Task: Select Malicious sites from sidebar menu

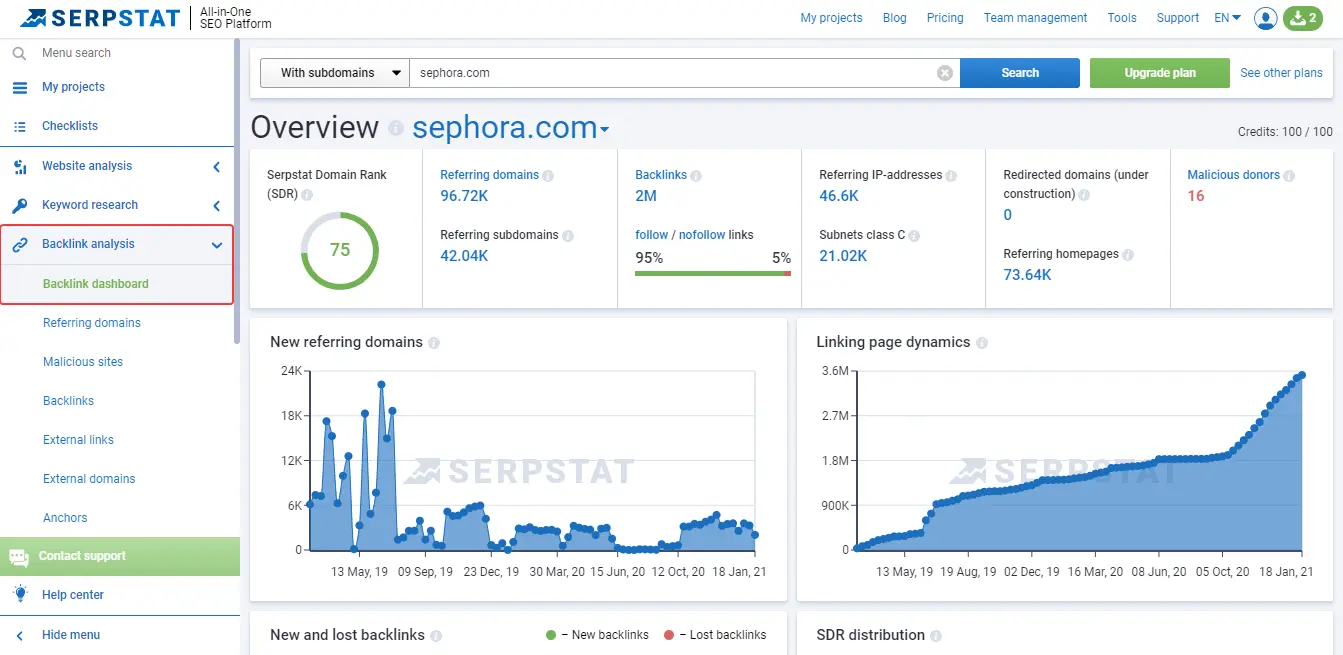Action: point(83,362)
